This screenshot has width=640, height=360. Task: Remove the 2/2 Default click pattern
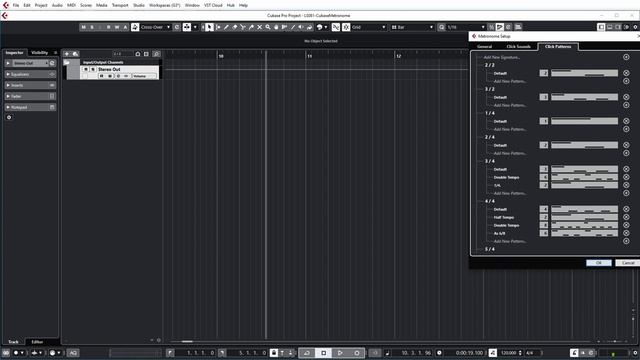pos(626,73)
